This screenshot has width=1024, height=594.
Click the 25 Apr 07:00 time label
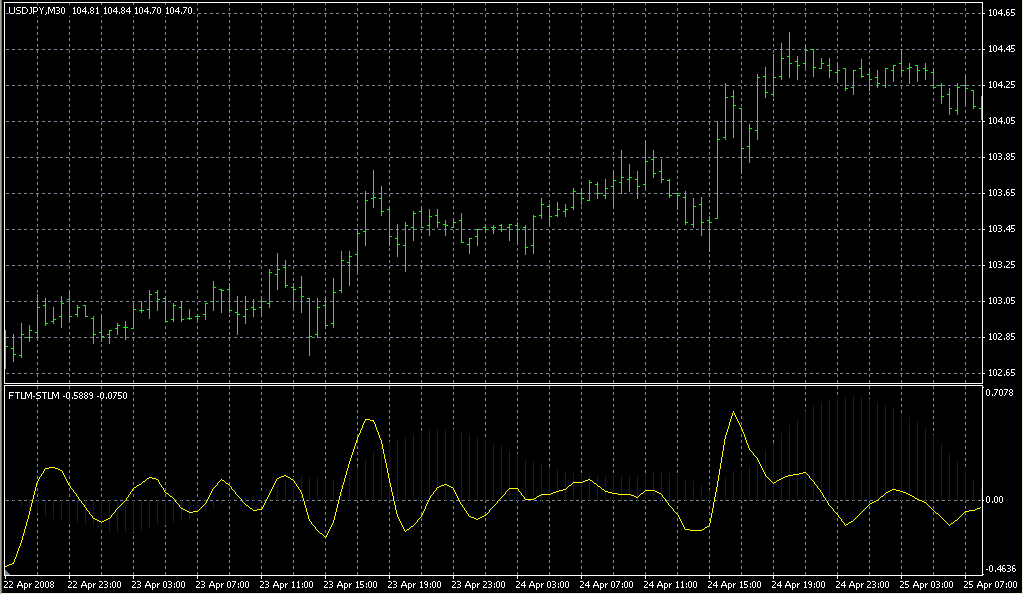[x=990, y=584]
